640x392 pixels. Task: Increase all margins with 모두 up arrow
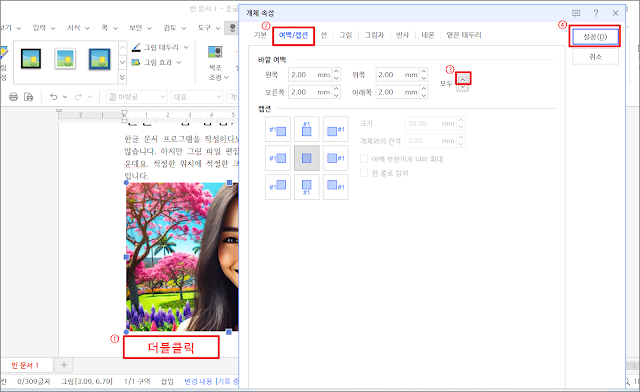462,79
